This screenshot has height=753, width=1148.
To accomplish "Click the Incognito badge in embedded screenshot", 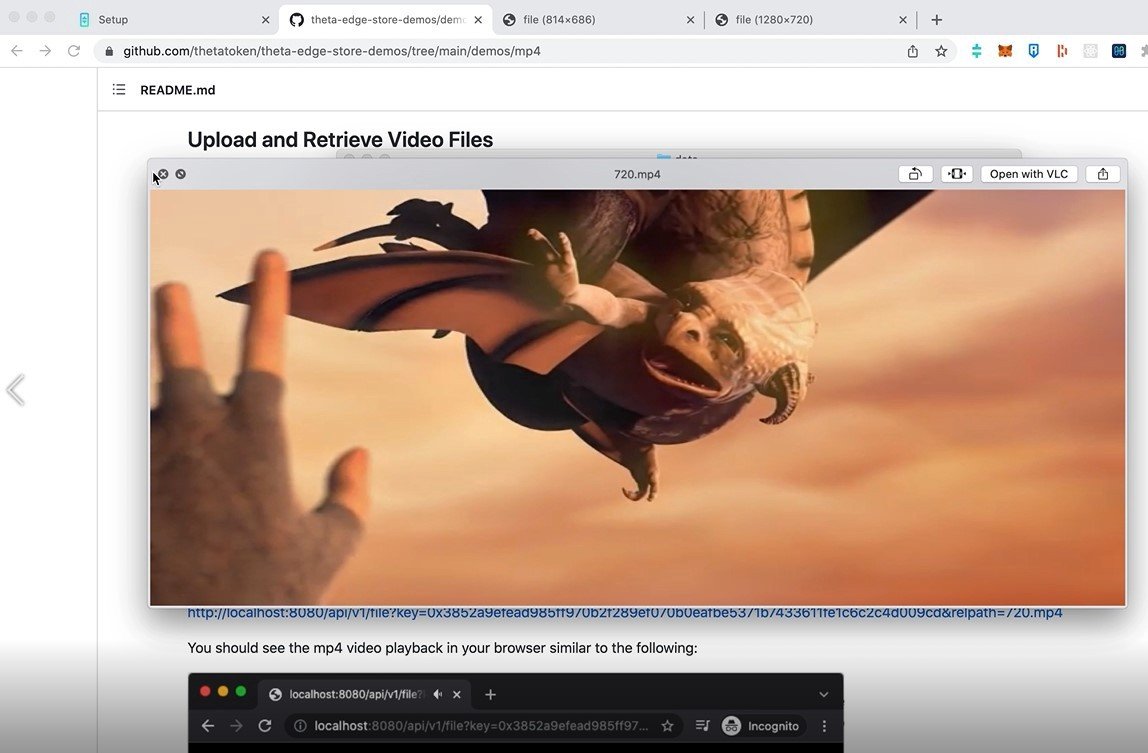I will [x=762, y=726].
